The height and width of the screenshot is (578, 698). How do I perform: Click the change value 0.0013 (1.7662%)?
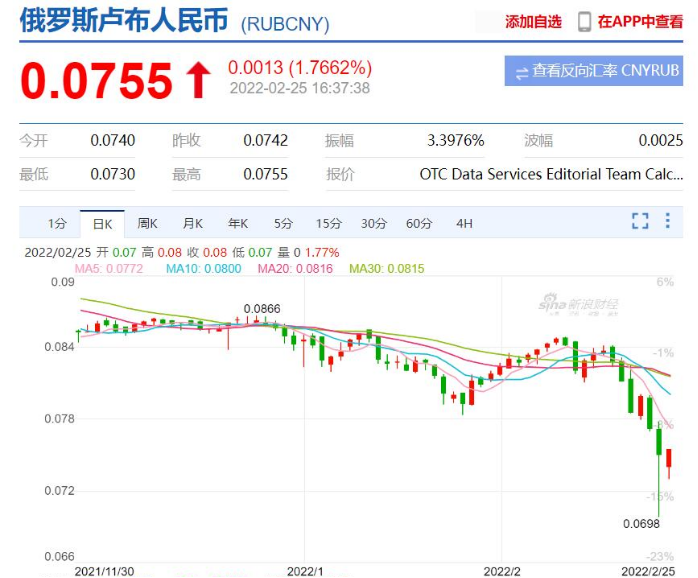[x=300, y=68]
